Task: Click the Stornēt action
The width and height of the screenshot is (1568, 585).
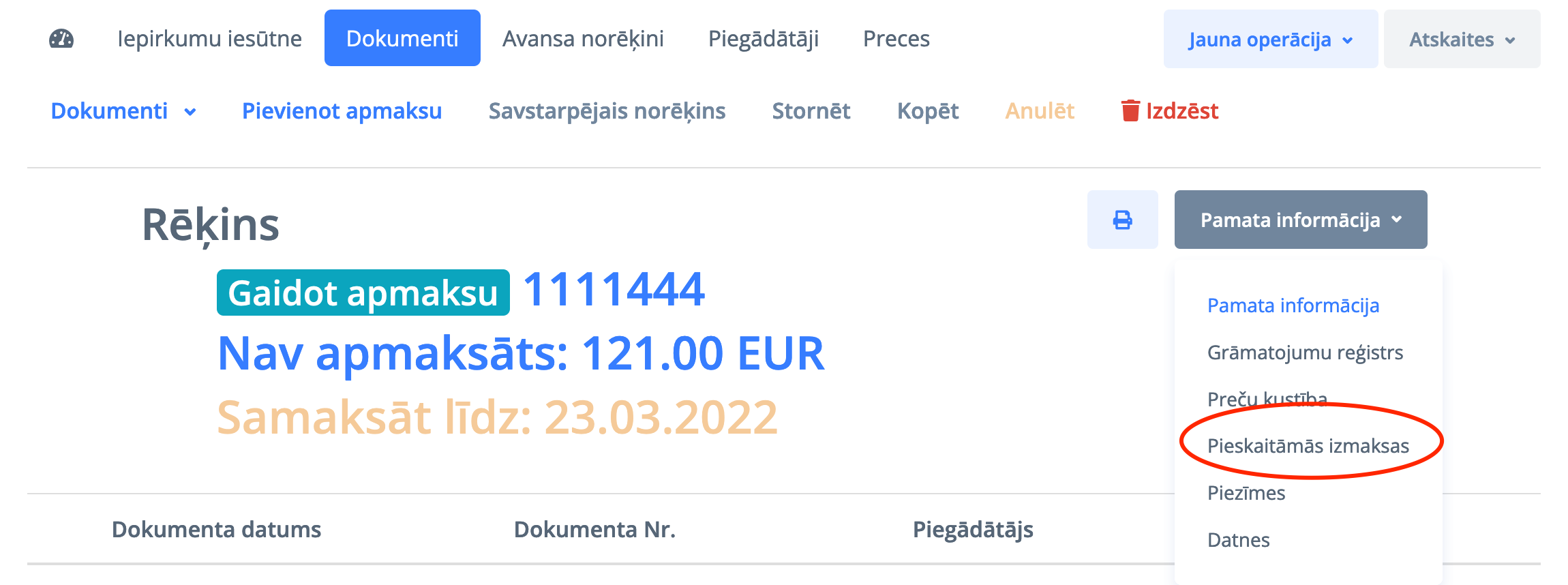Action: pyautogui.click(x=811, y=111)
